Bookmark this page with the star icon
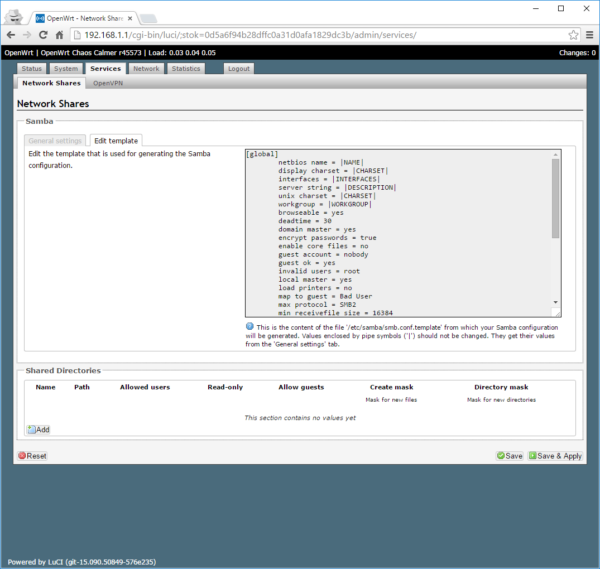Viewport: 600px width, 569px height. 573,35
